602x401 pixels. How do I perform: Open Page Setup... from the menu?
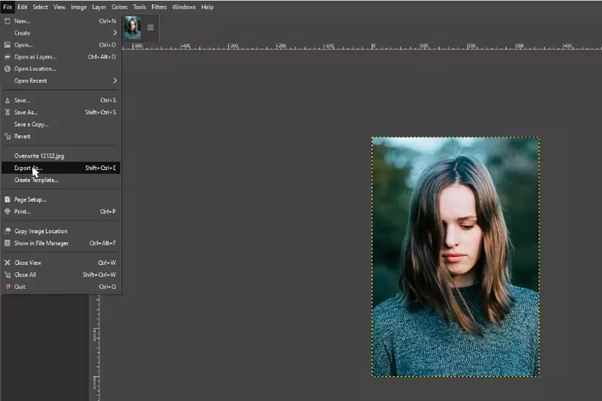[61, 199]
